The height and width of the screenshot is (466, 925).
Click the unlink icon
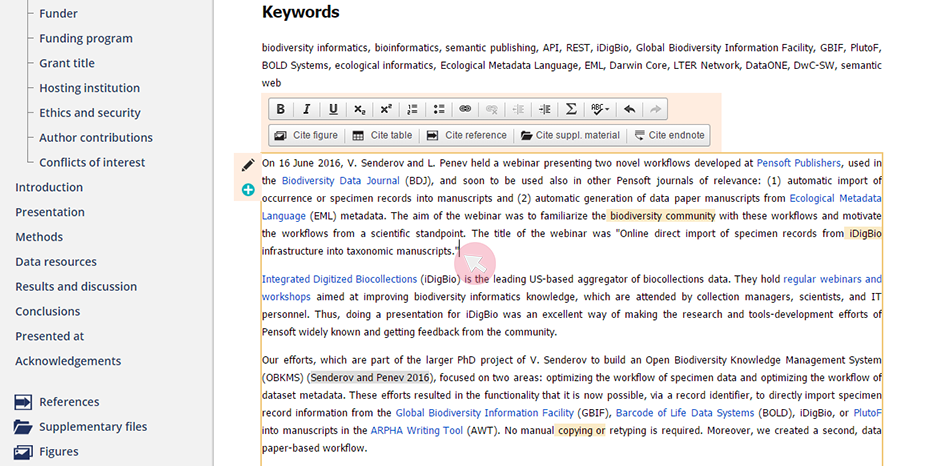coord(491,109)
